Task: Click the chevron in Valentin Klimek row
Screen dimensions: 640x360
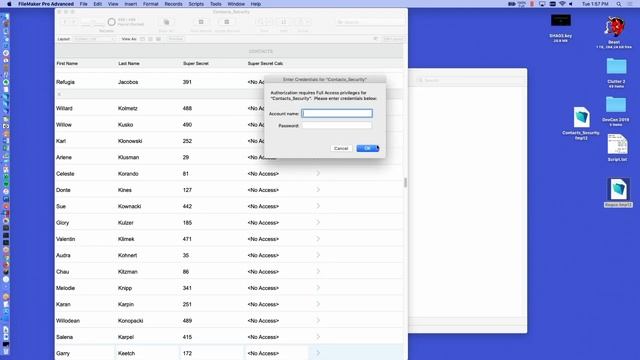Action: 318,239
